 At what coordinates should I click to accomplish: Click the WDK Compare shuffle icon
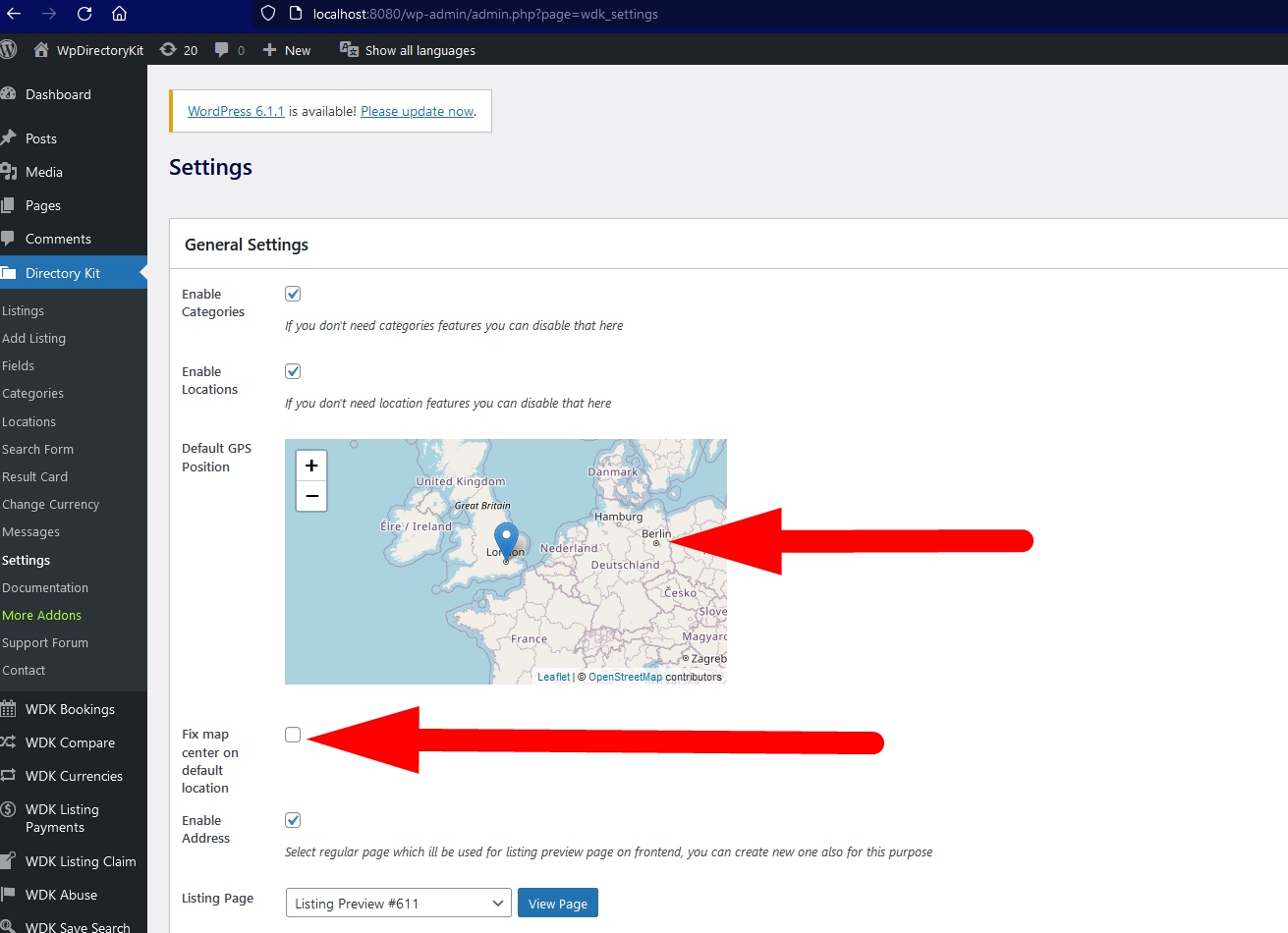[9, 742]
